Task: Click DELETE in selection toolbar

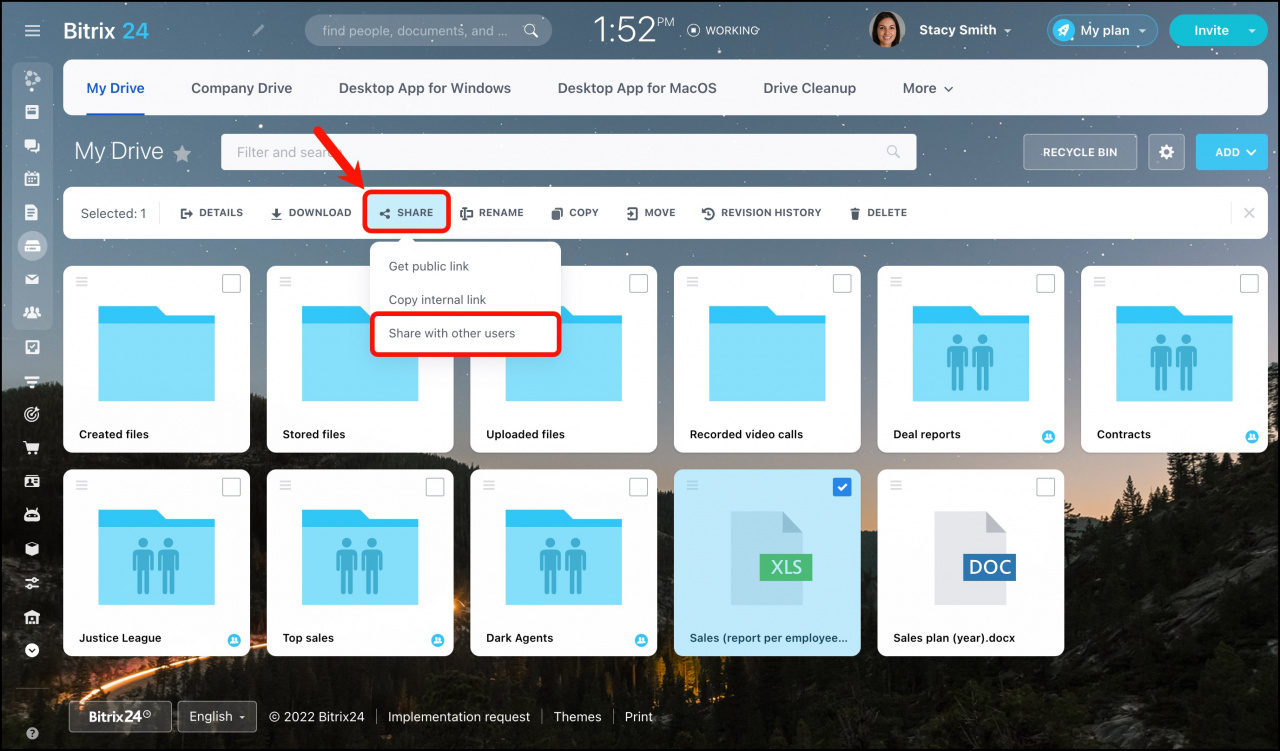Action: [878, 213]
